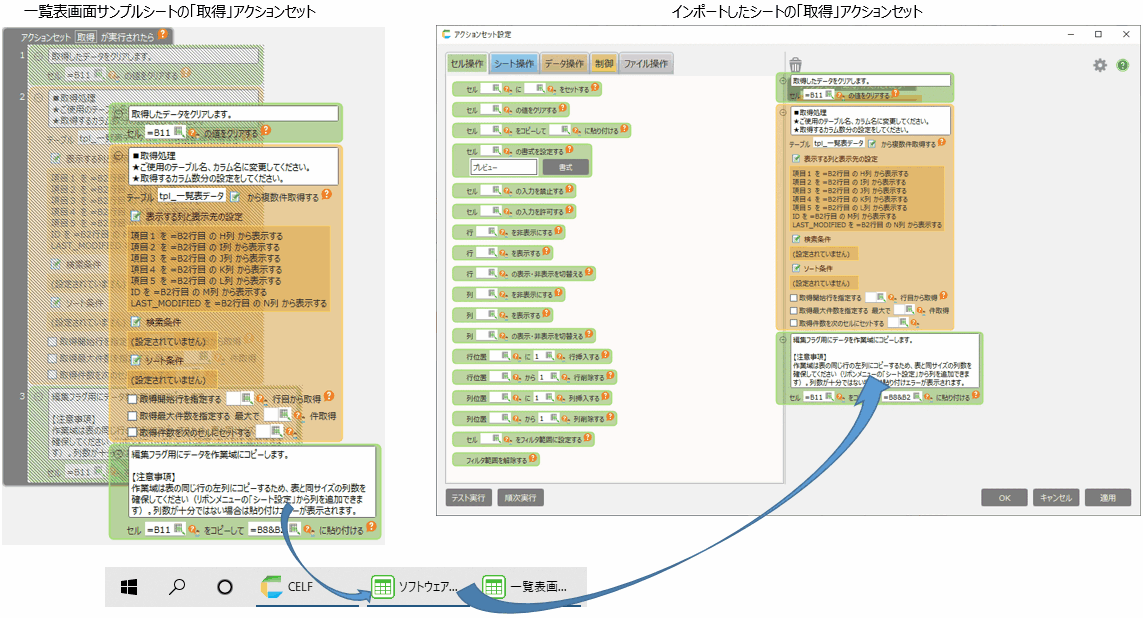Screen dimensions: 1143x618
Task: Click the green help question mark icon
Action: (1122, 64)
